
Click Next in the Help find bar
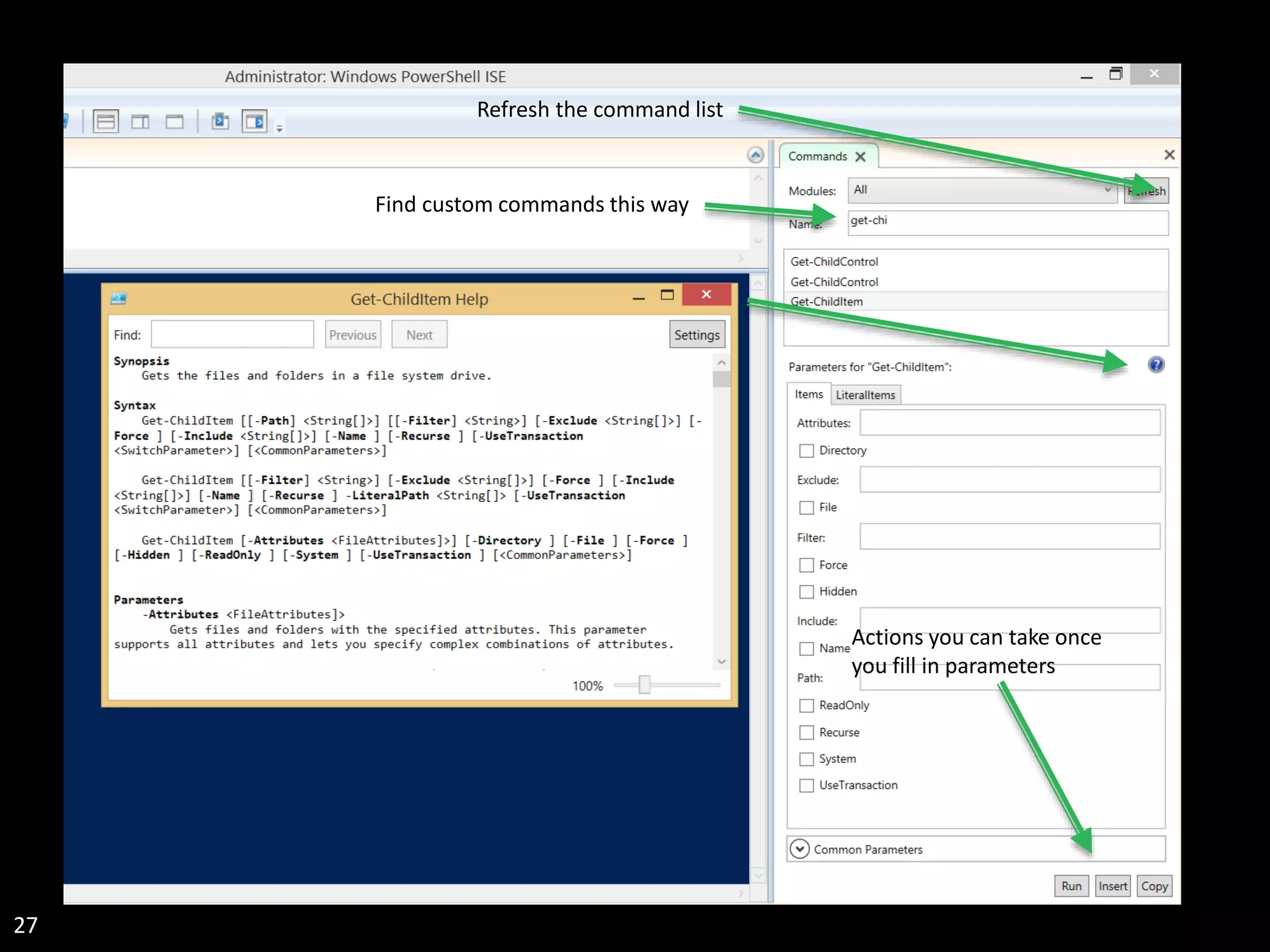pyautogui.click(x=419, y=335)
